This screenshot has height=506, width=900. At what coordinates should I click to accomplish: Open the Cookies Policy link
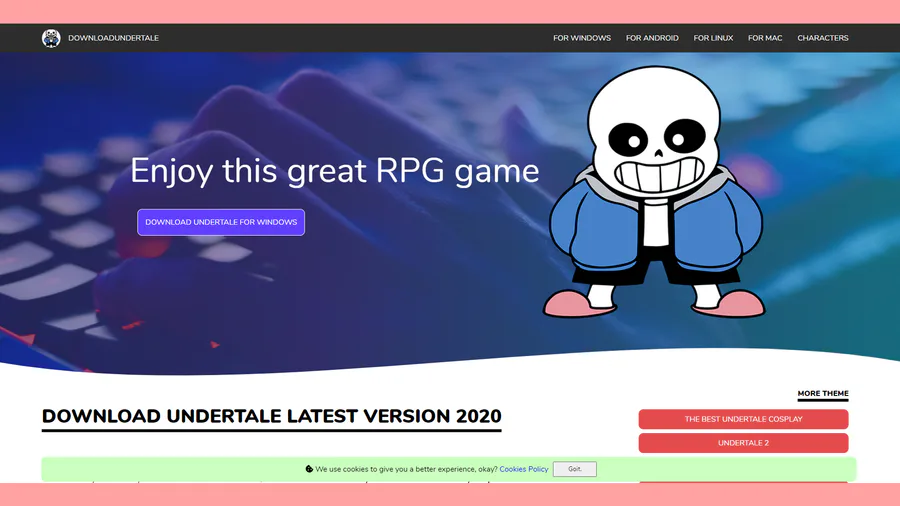(x=523, y=469)
